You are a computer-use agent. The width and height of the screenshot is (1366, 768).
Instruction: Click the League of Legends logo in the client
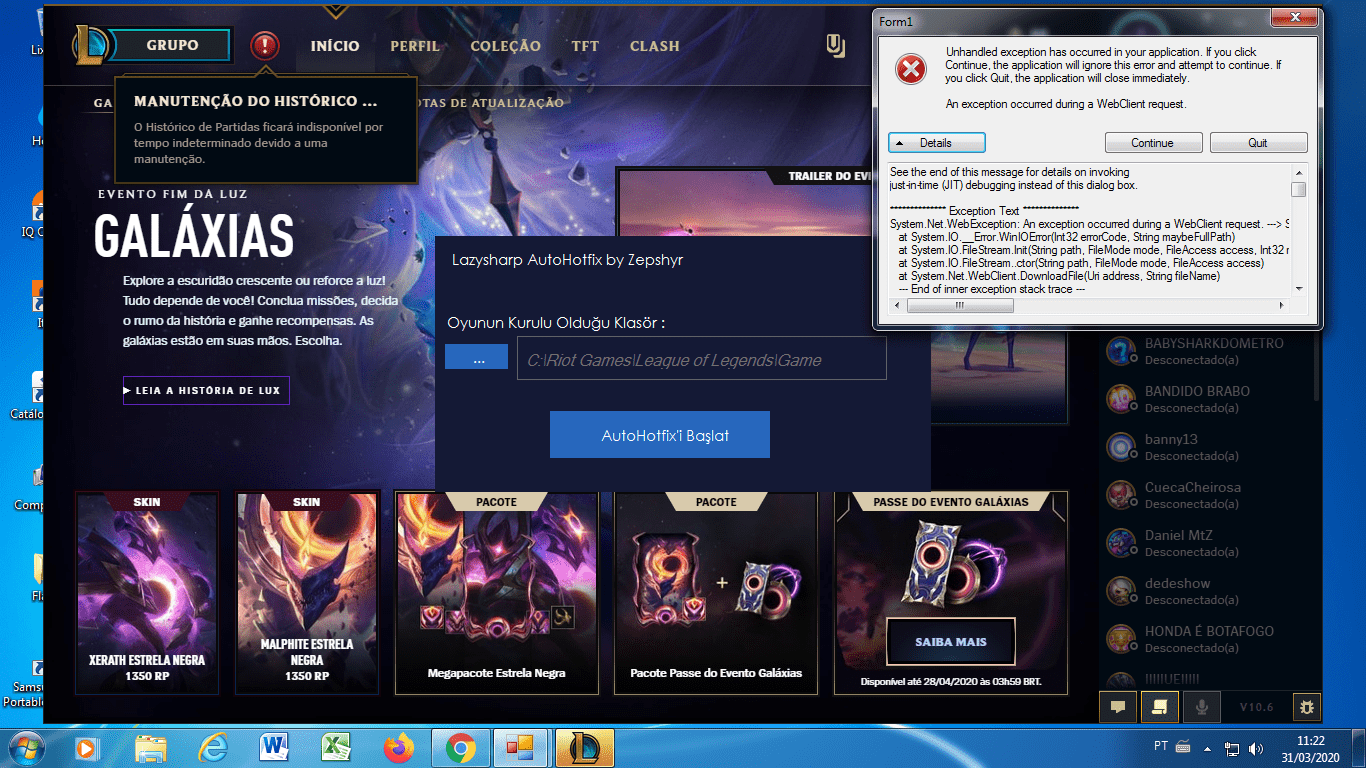pyautogui.click(x=89, y=45)
